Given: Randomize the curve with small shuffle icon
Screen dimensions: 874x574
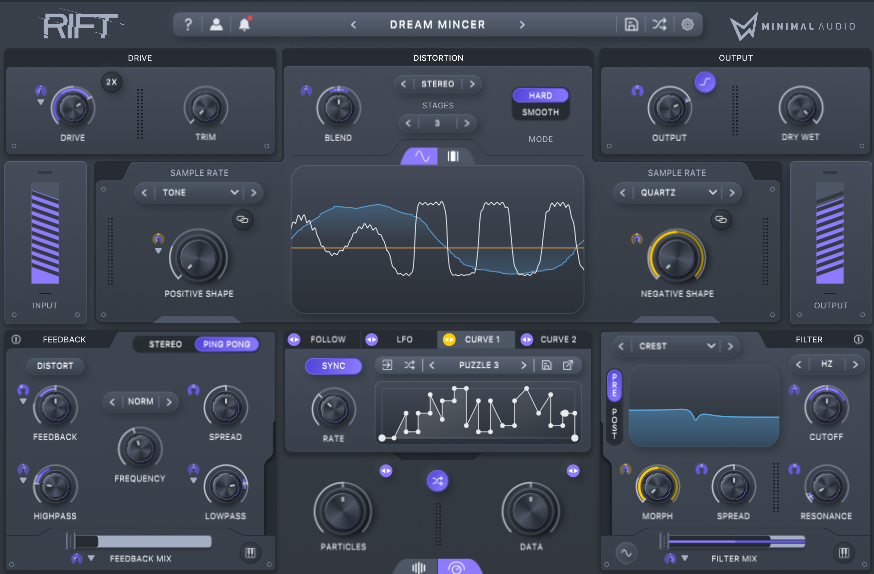Looking at the screenshot, I should click(x=409, y=365).
